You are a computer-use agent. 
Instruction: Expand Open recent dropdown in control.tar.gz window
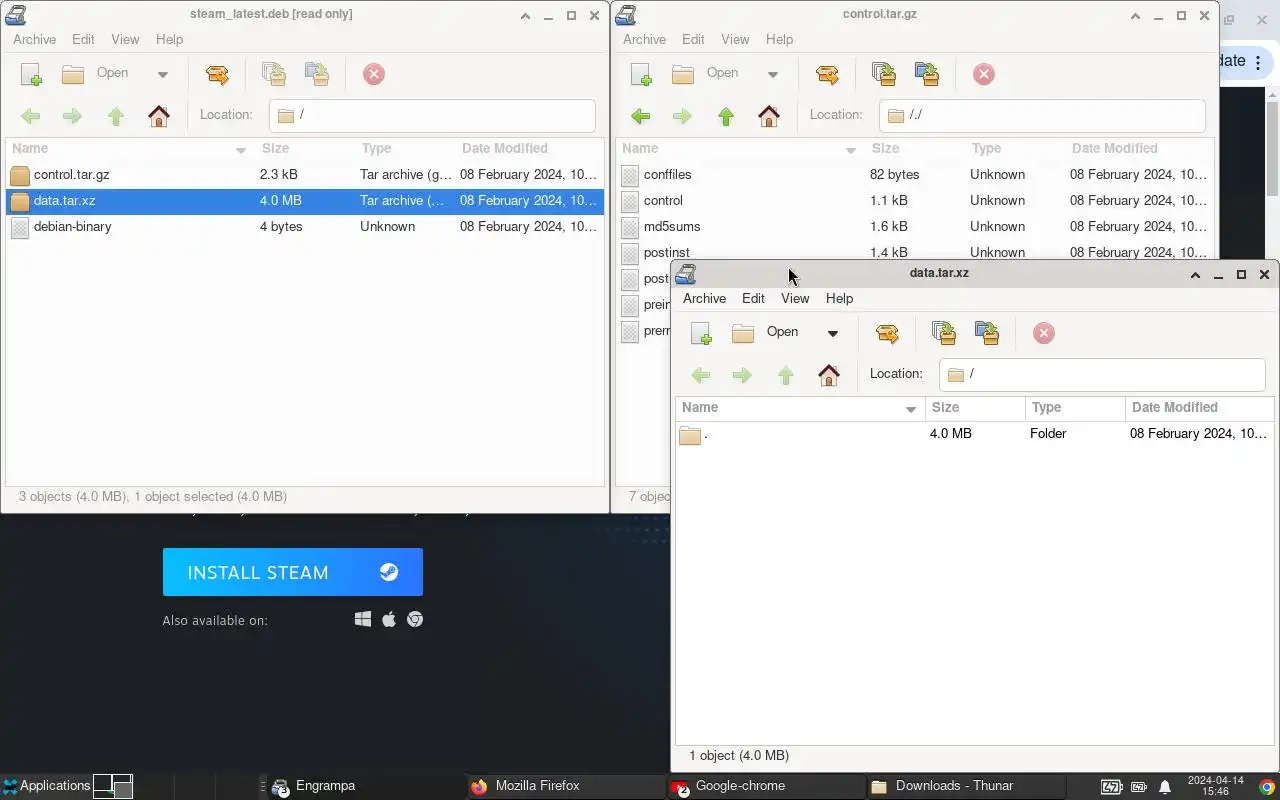pos(772,74)
